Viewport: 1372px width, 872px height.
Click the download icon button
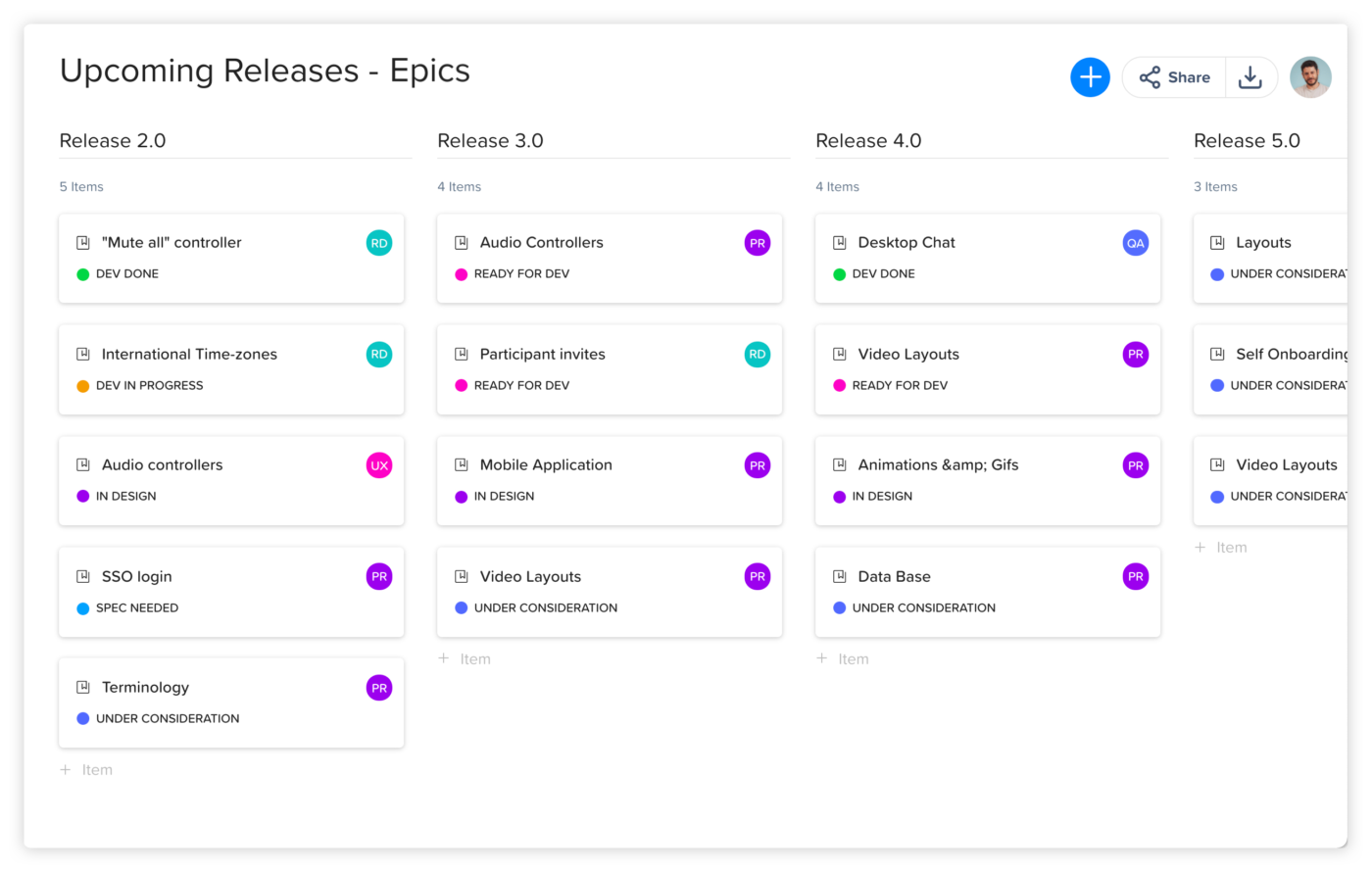tap(1250, 77)
